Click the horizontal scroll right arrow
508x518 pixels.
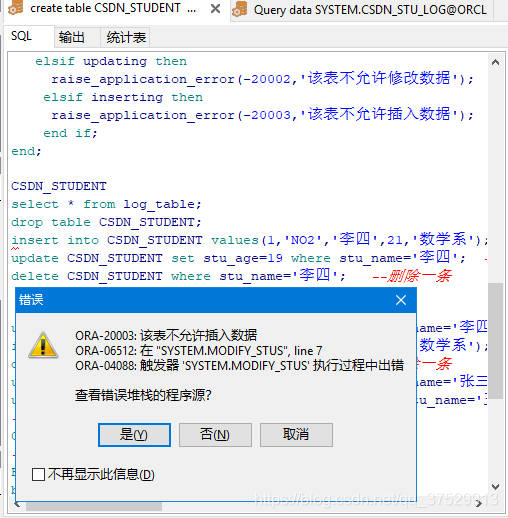tap(479, 504)
